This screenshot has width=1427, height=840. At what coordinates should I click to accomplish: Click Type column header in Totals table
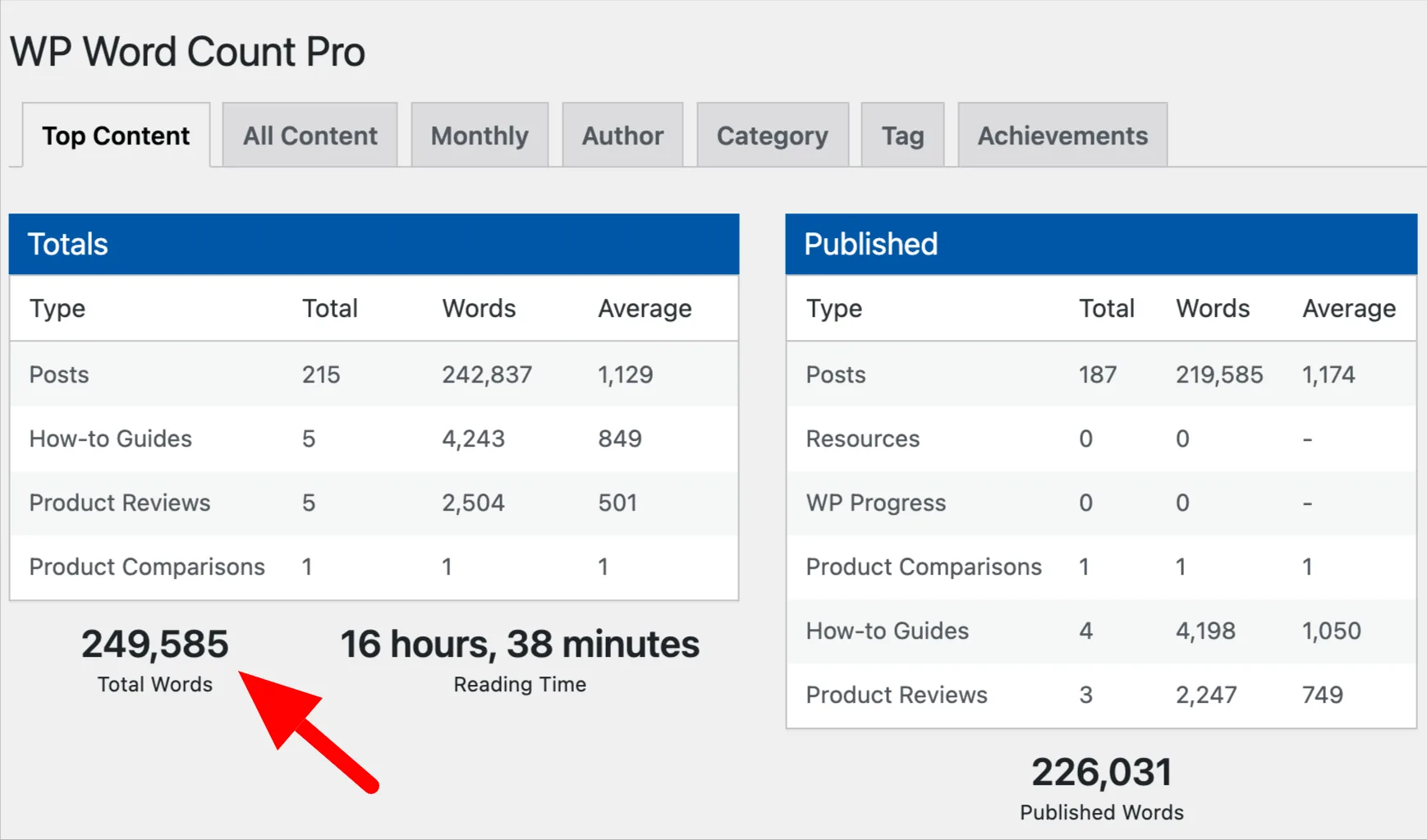pos(57,309)
